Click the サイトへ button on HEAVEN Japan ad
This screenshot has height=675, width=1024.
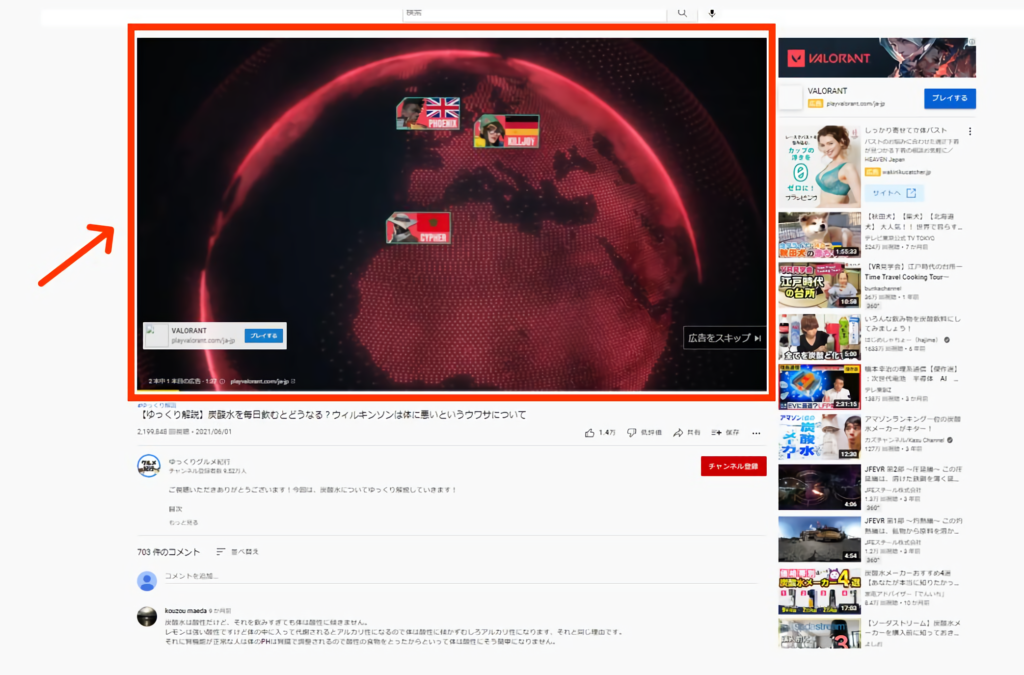tap(894, 193)
